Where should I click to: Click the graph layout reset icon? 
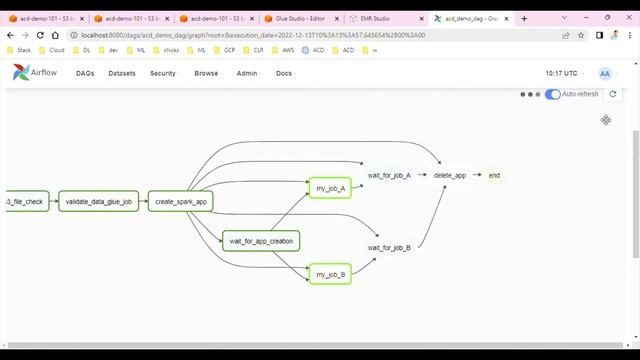pyautogui.click(x=606, y=120)
